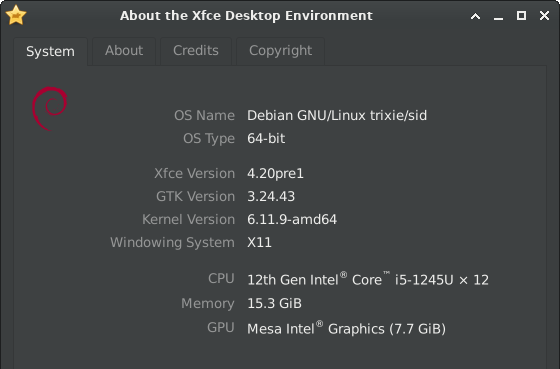Close the About Xfce window
This screenshot has height=369, width=560.
(x=544, y=15)
